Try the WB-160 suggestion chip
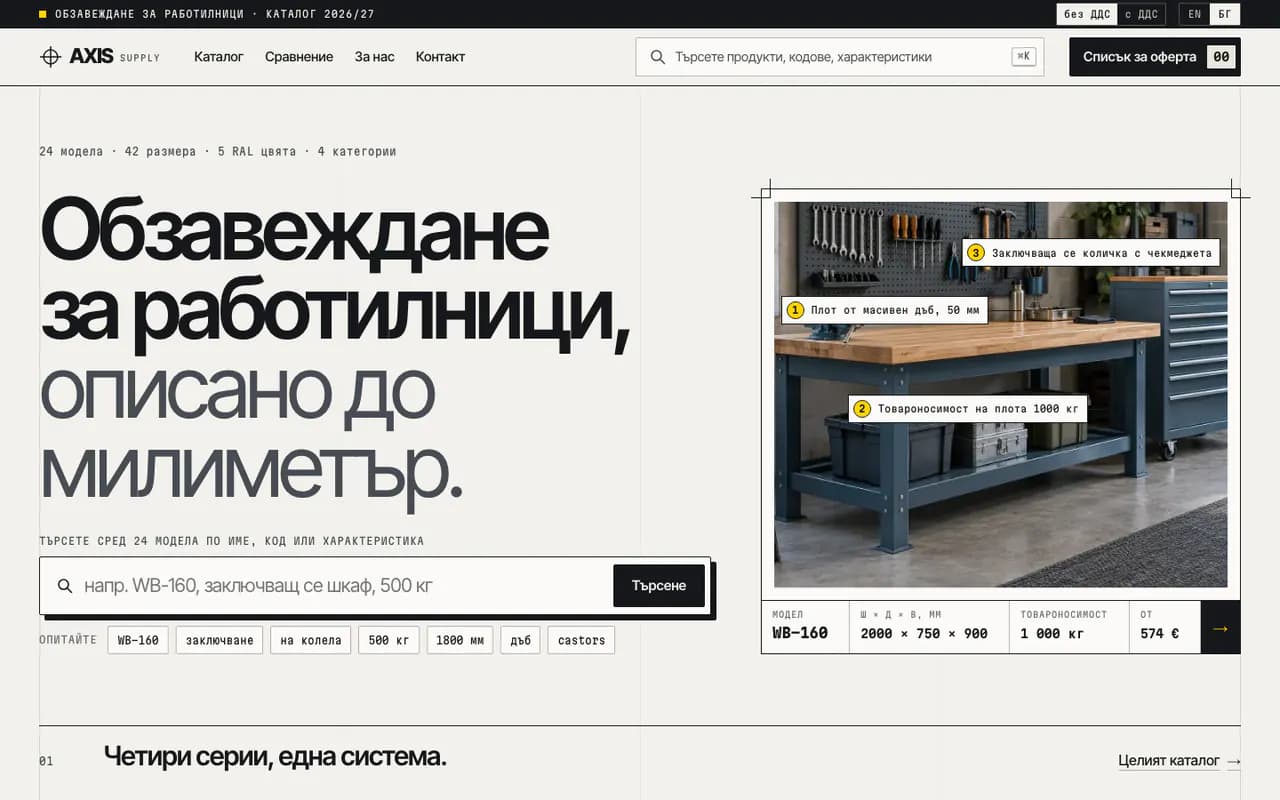This screenshot has width=1280, height=800. (138, 640)
